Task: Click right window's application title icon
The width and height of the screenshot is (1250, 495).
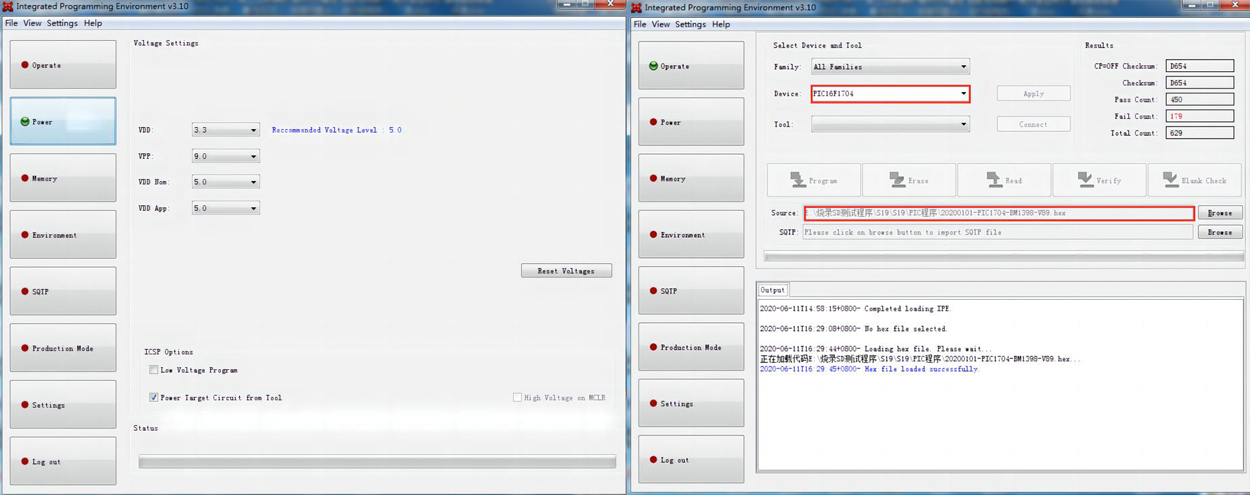Action: tap(636, 7)
